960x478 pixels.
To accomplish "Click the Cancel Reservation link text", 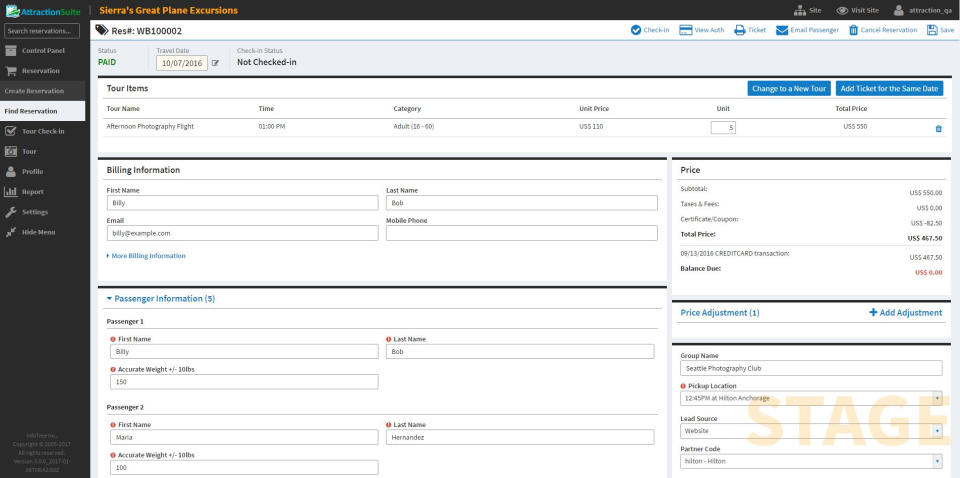I will (x=889, y=30).
